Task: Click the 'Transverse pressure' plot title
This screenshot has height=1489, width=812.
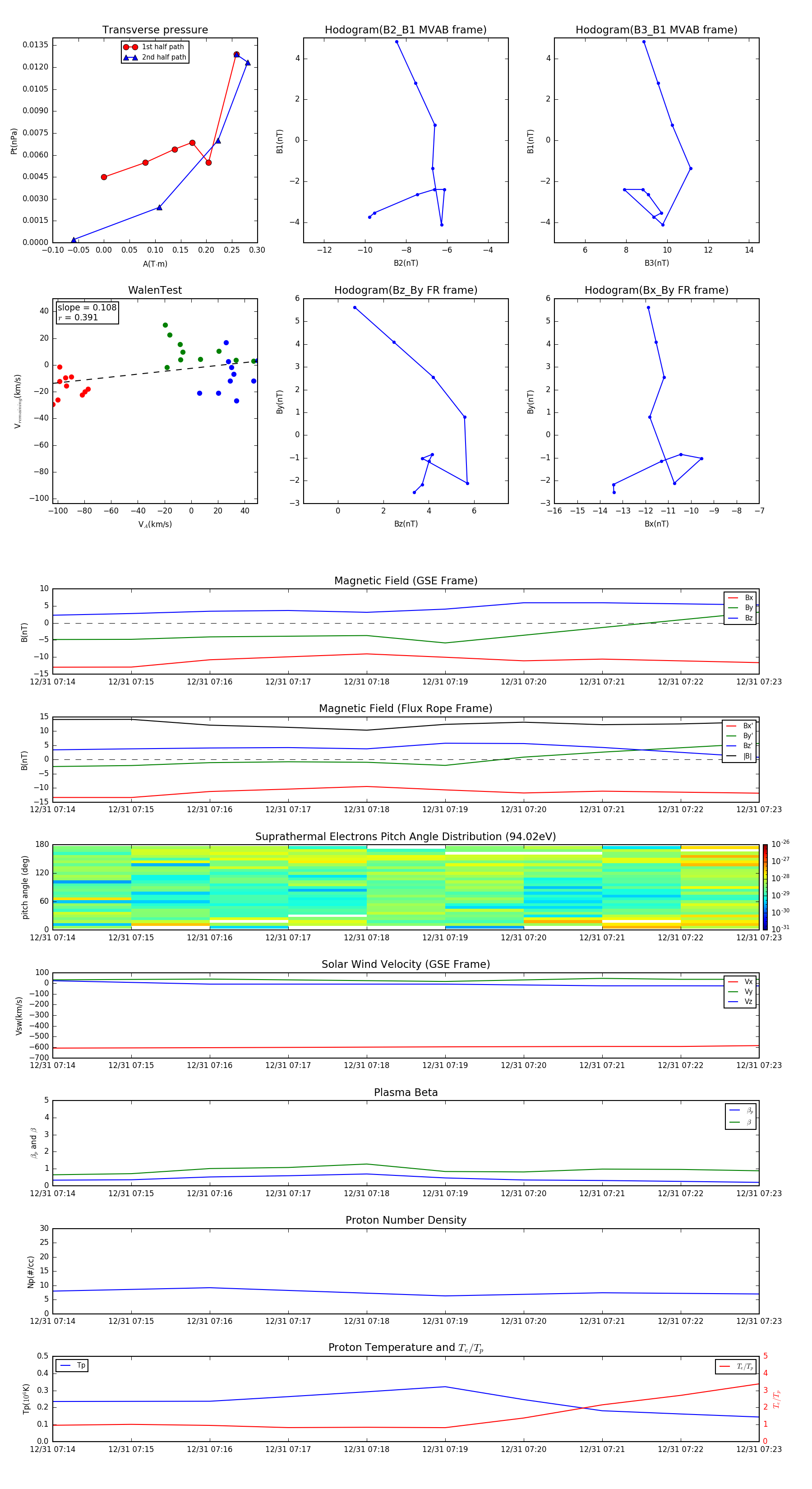Action: point(155,30)
